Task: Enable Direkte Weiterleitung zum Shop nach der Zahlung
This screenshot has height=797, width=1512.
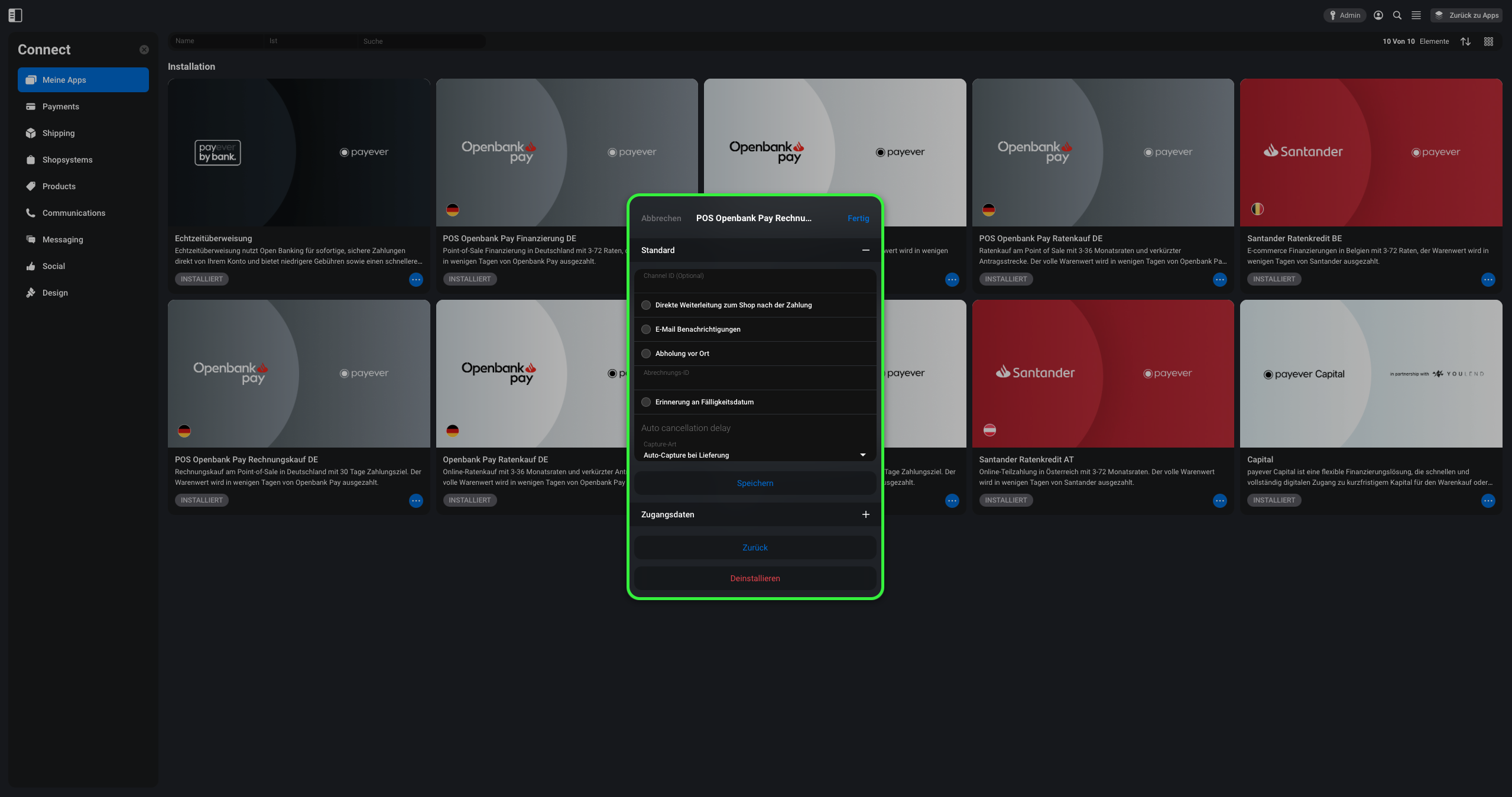Action: click(646, 305)
